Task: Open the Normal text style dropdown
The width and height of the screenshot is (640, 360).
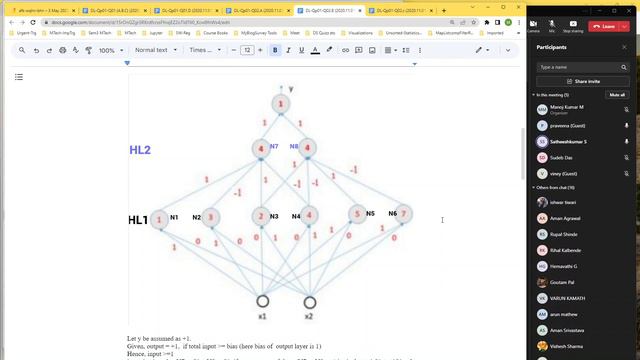Action: click(x=156, y=50)
